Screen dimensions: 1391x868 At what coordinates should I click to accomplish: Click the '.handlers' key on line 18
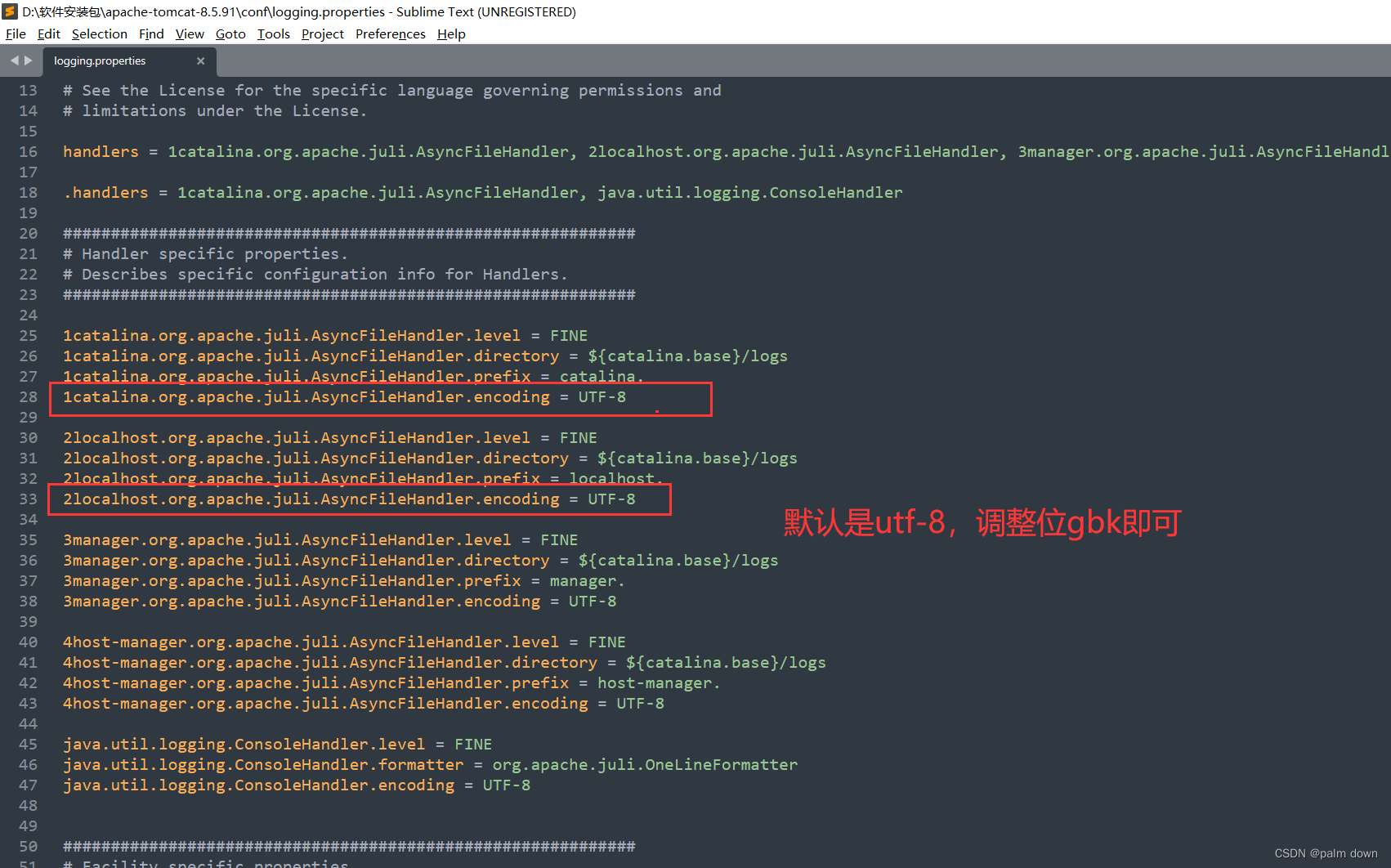(x=105, y=192)
